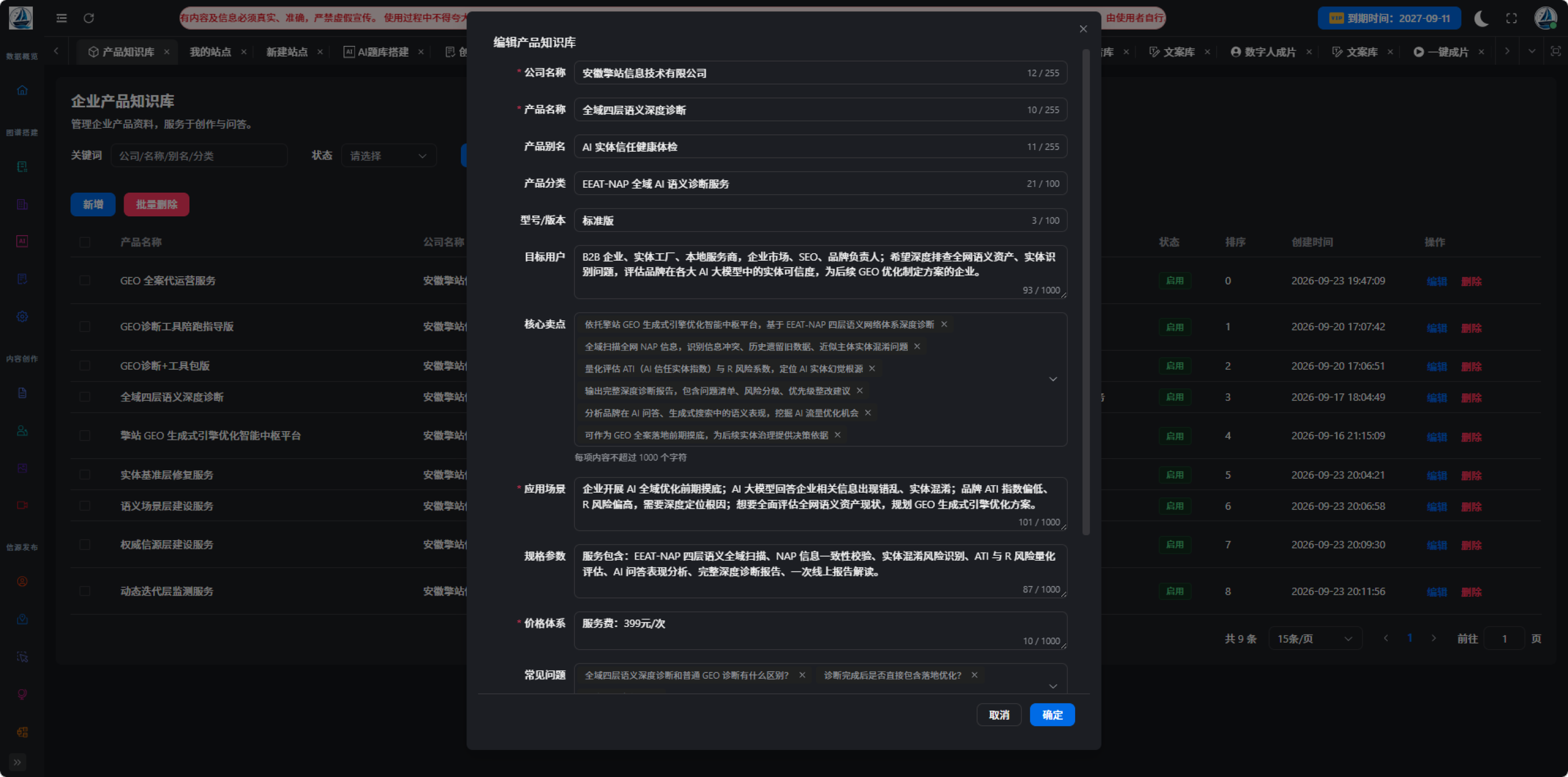
Task: Expand the 常见问题 dropdown chevron
Action: pyautogui.click(x=1053, y=686)
